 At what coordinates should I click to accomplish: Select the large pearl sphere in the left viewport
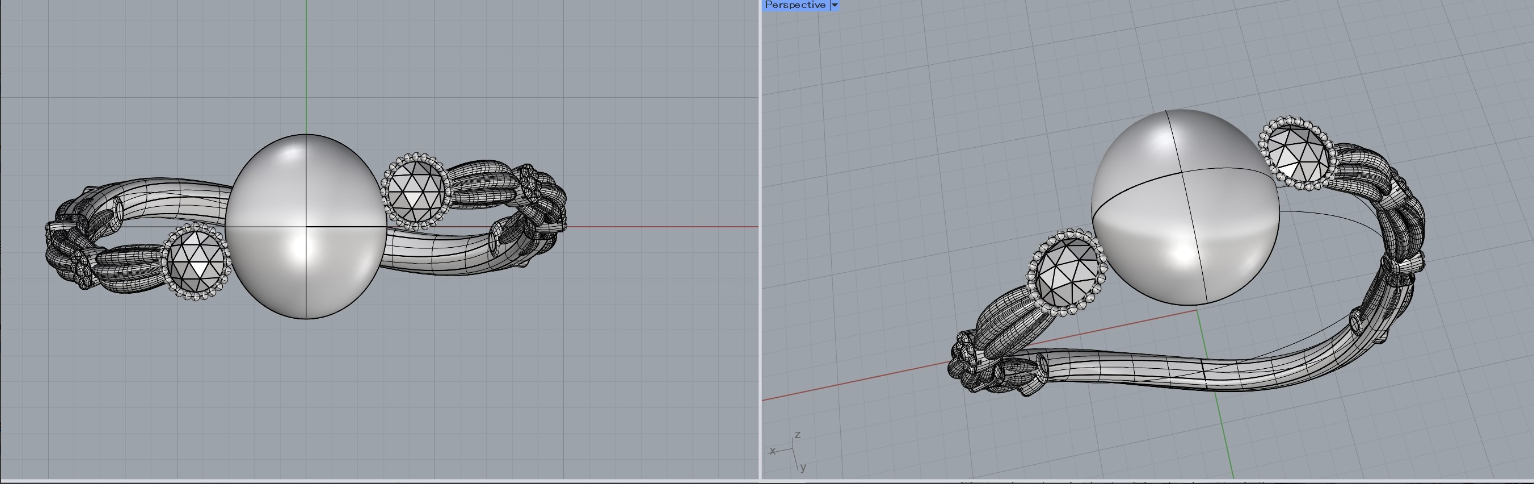pos(306,226)
